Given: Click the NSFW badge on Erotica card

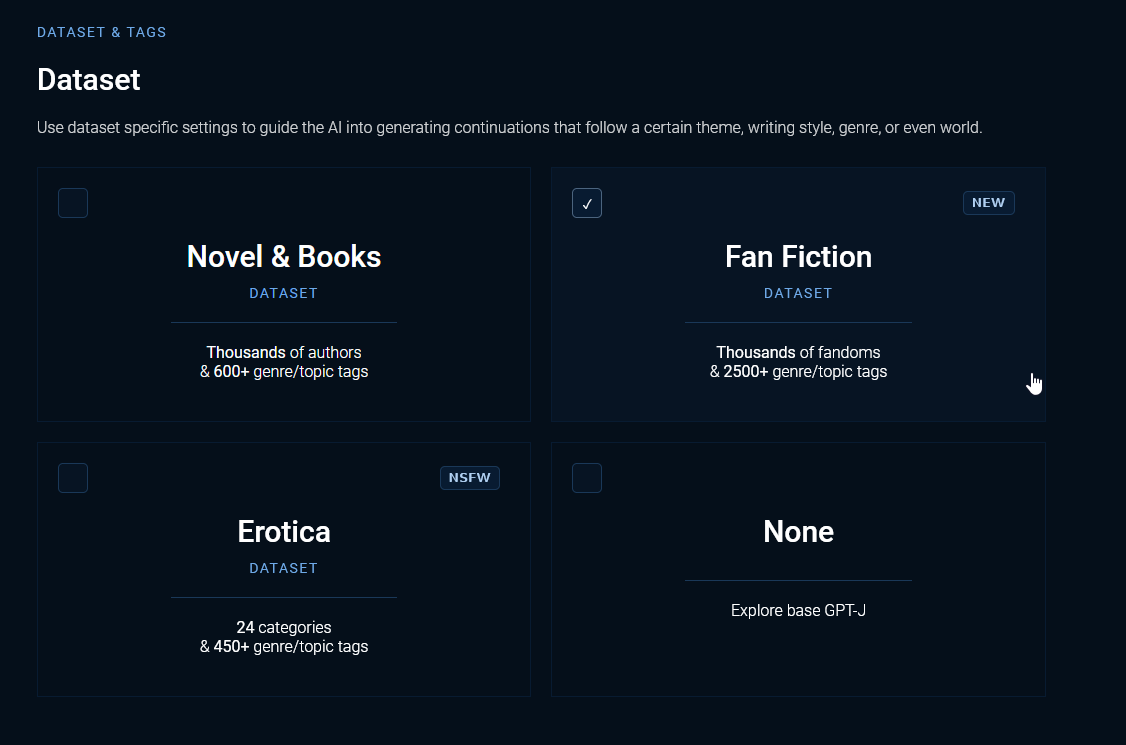Looking at the screenshot, I should click(469, 478).
